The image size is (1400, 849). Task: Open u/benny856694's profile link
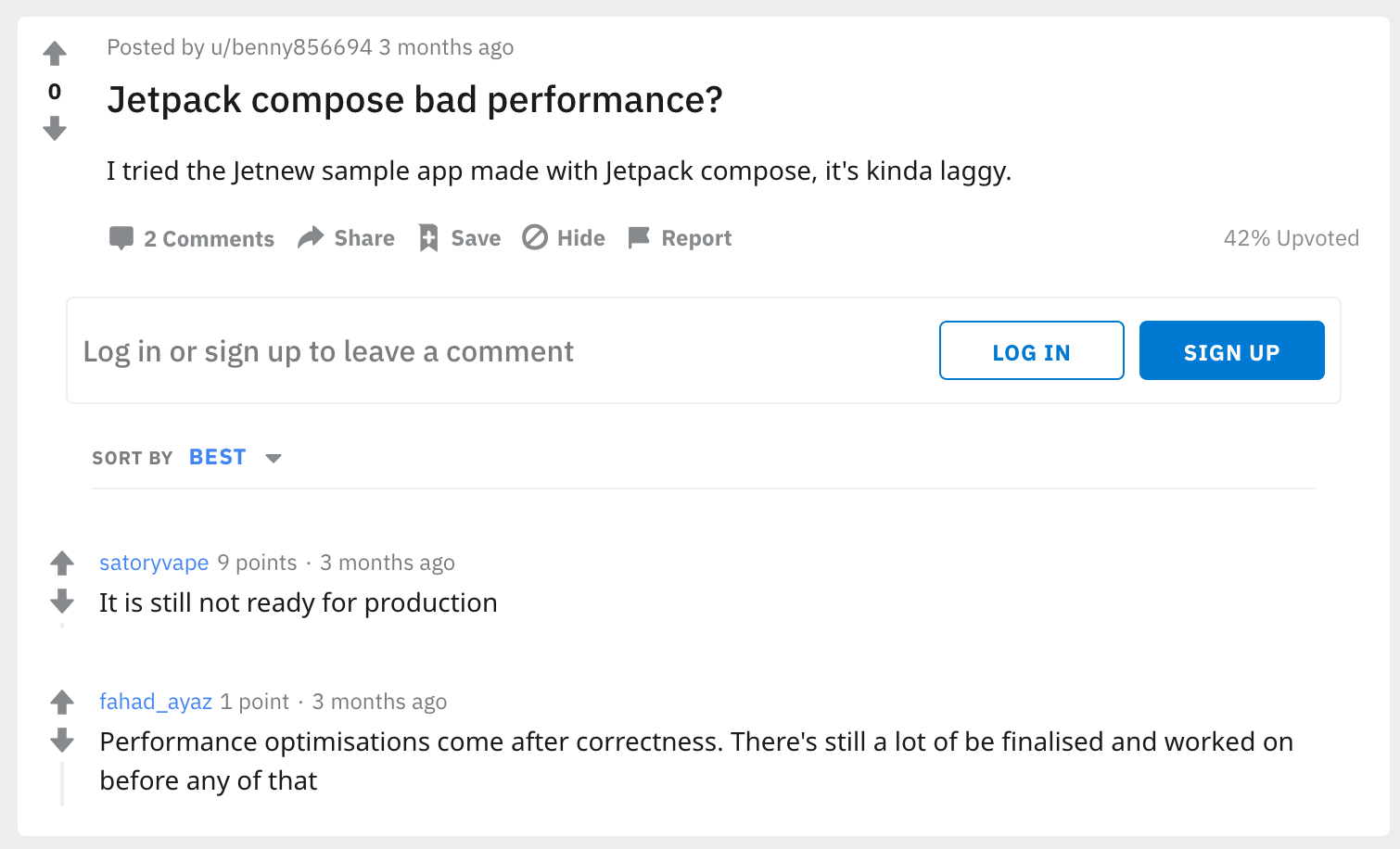[x=291, y=47]
